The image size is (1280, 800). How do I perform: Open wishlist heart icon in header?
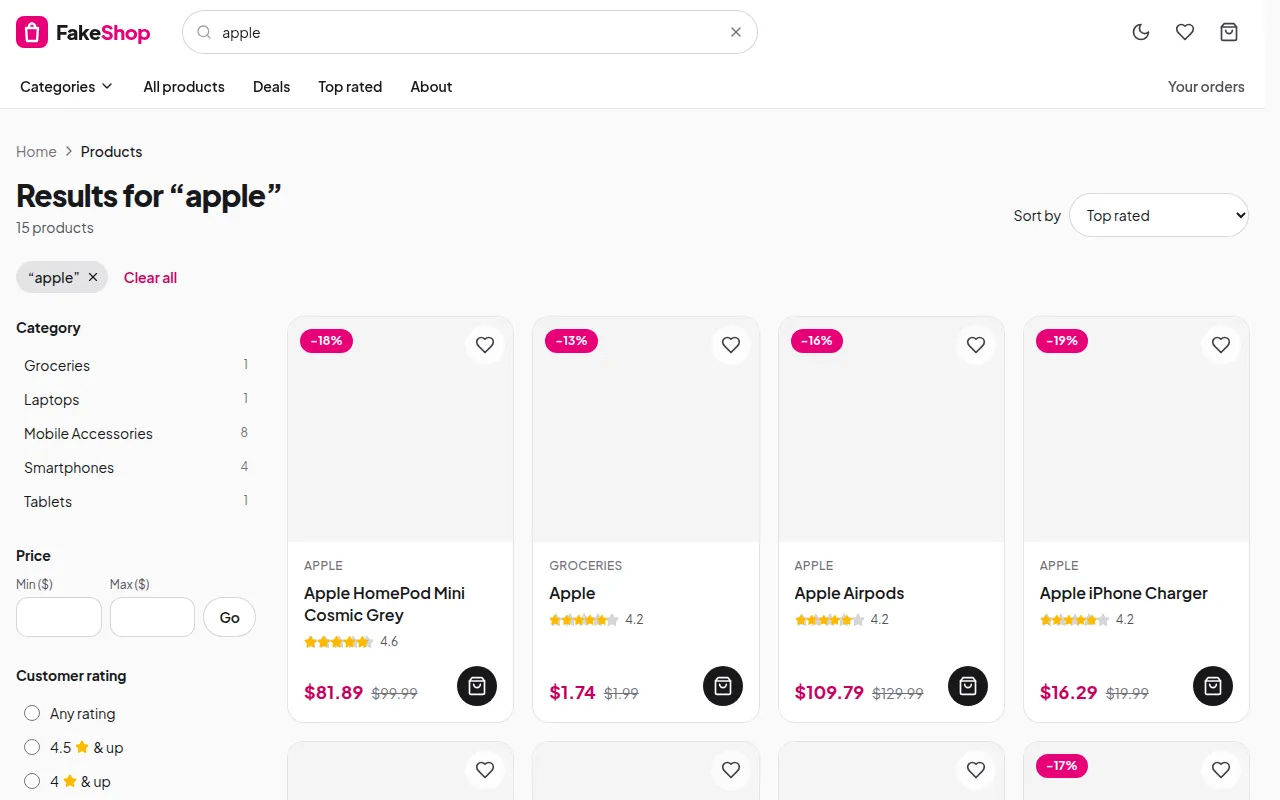pos(1185,32)
